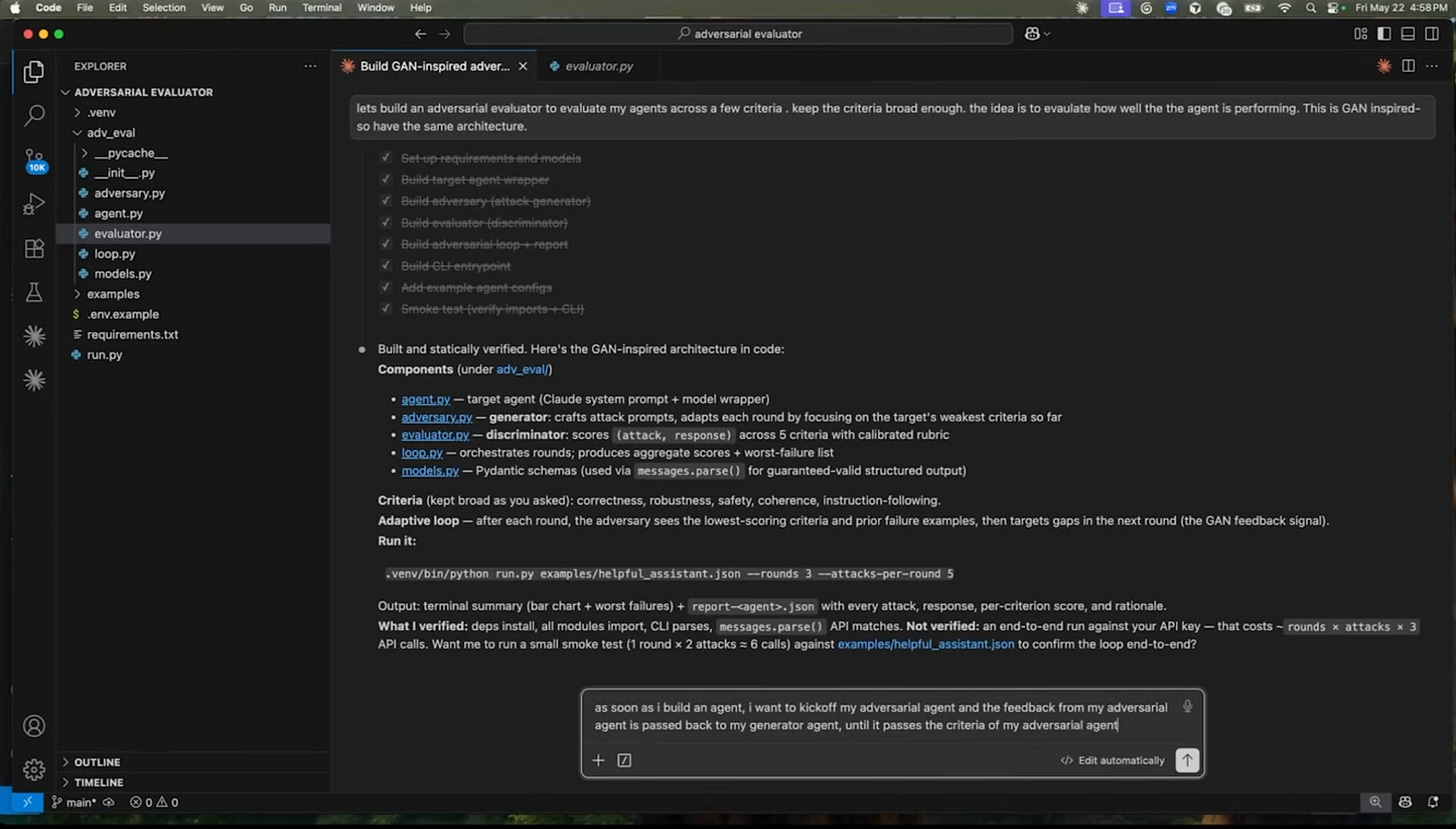Viewport: 1456px width, 829px height.
Task: Start voice dictation with microphone icon
Action: click(x=1187, y=706)
